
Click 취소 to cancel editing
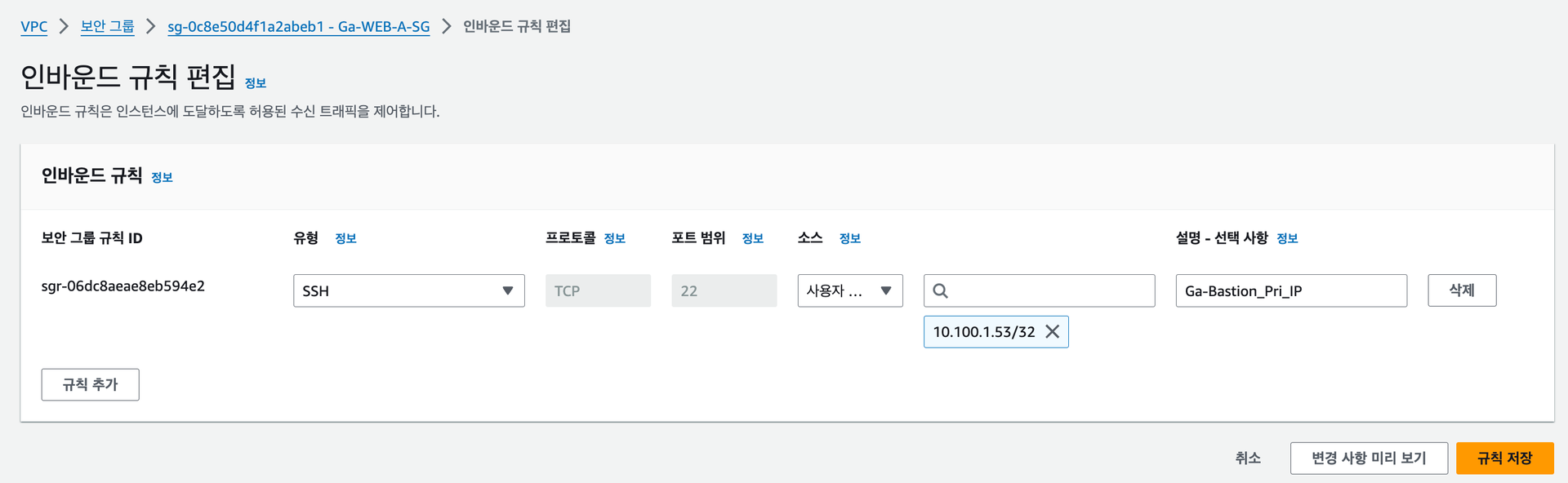[x=1247, y=459]
